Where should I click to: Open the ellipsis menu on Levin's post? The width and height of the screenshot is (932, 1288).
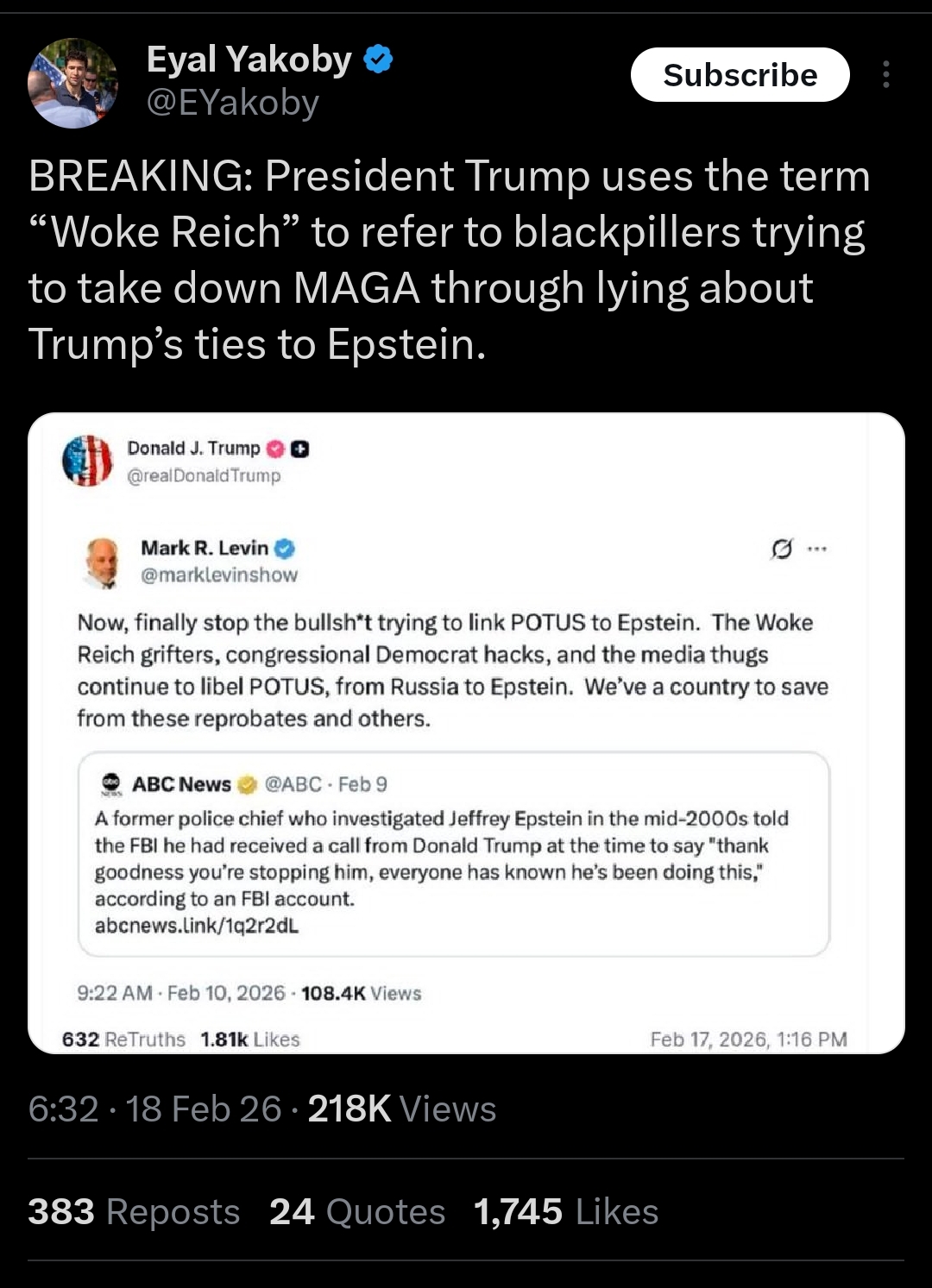816,549
